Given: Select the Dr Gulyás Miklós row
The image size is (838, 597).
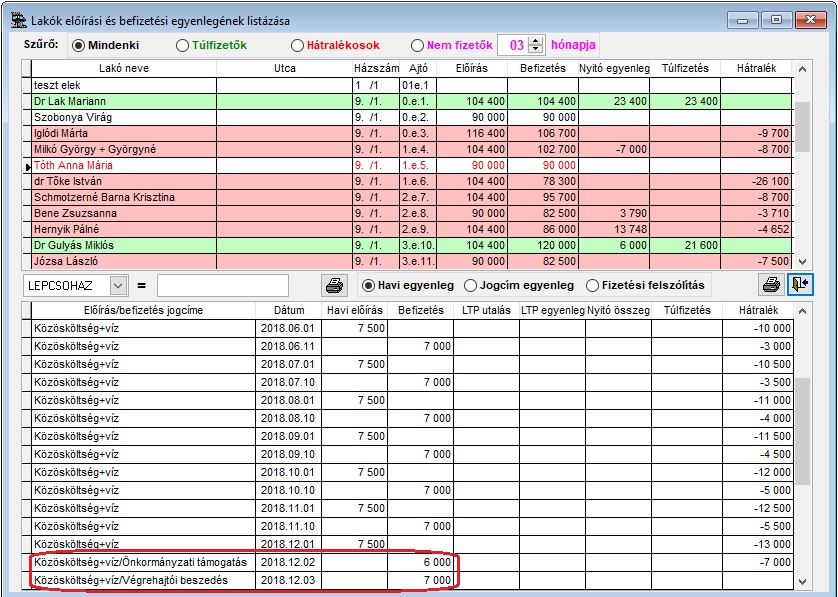Looking at the screenshot, I should (x=73, y=245).
